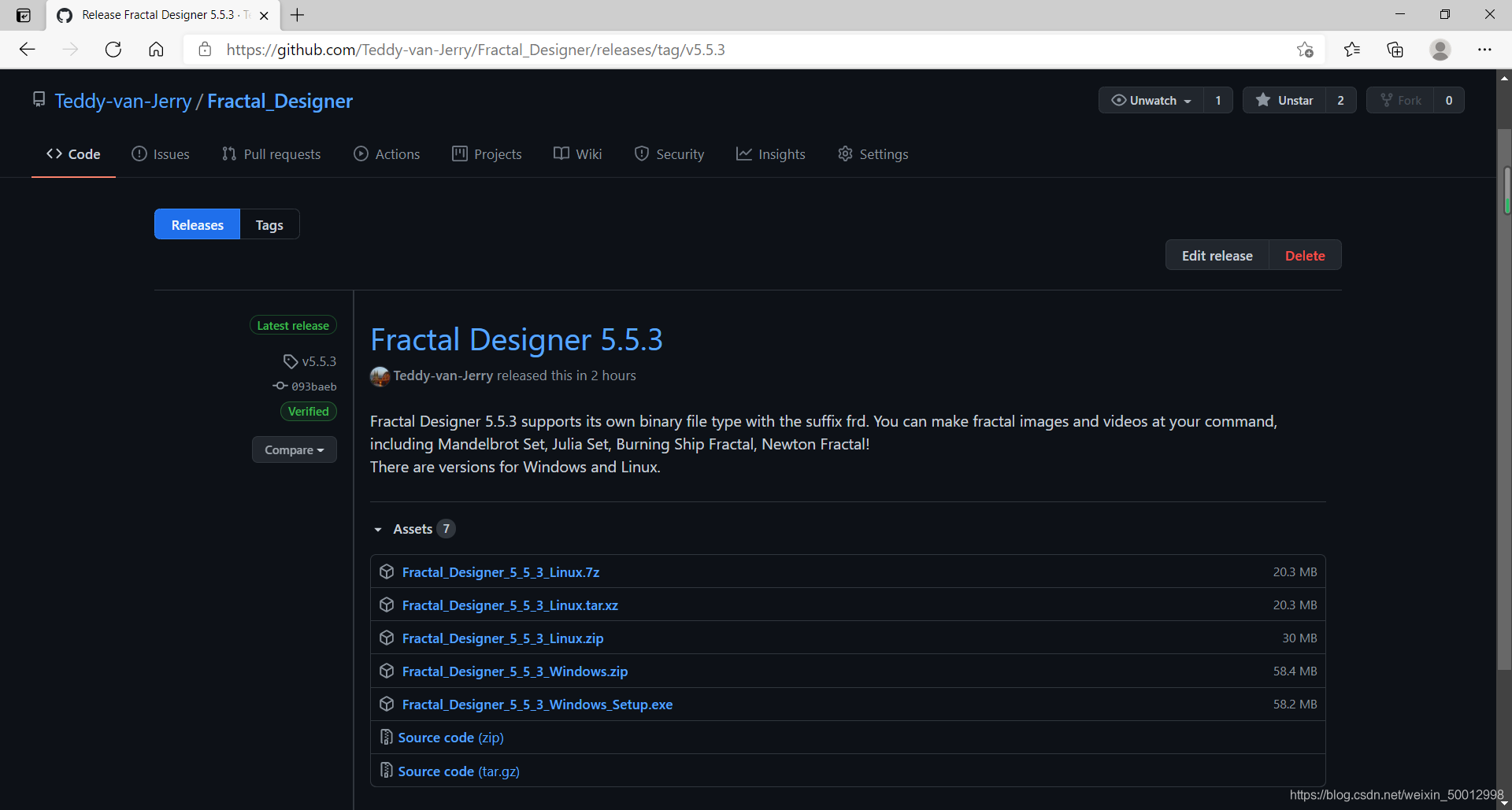Switch to the Actions tab
This screenshot has height=810, width=1512.
(x=387, y=154)
